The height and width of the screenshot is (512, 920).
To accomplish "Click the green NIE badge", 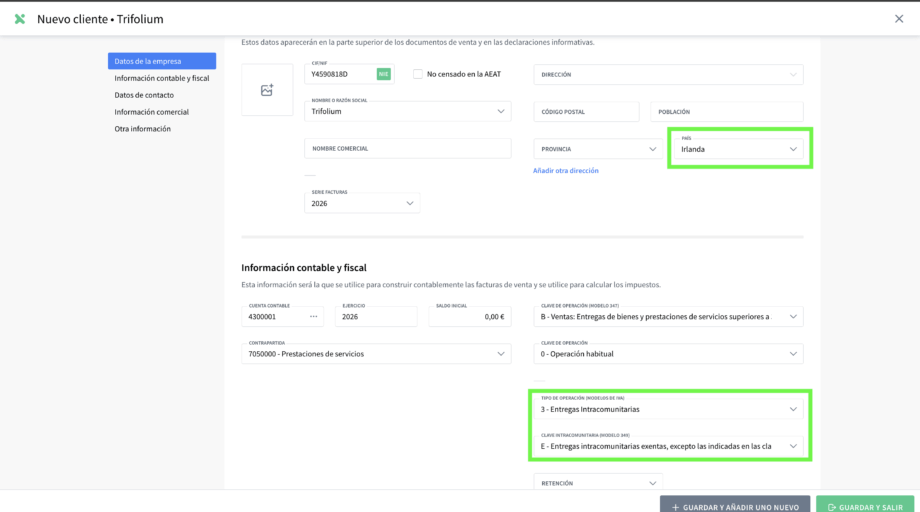I will point(383,74).
